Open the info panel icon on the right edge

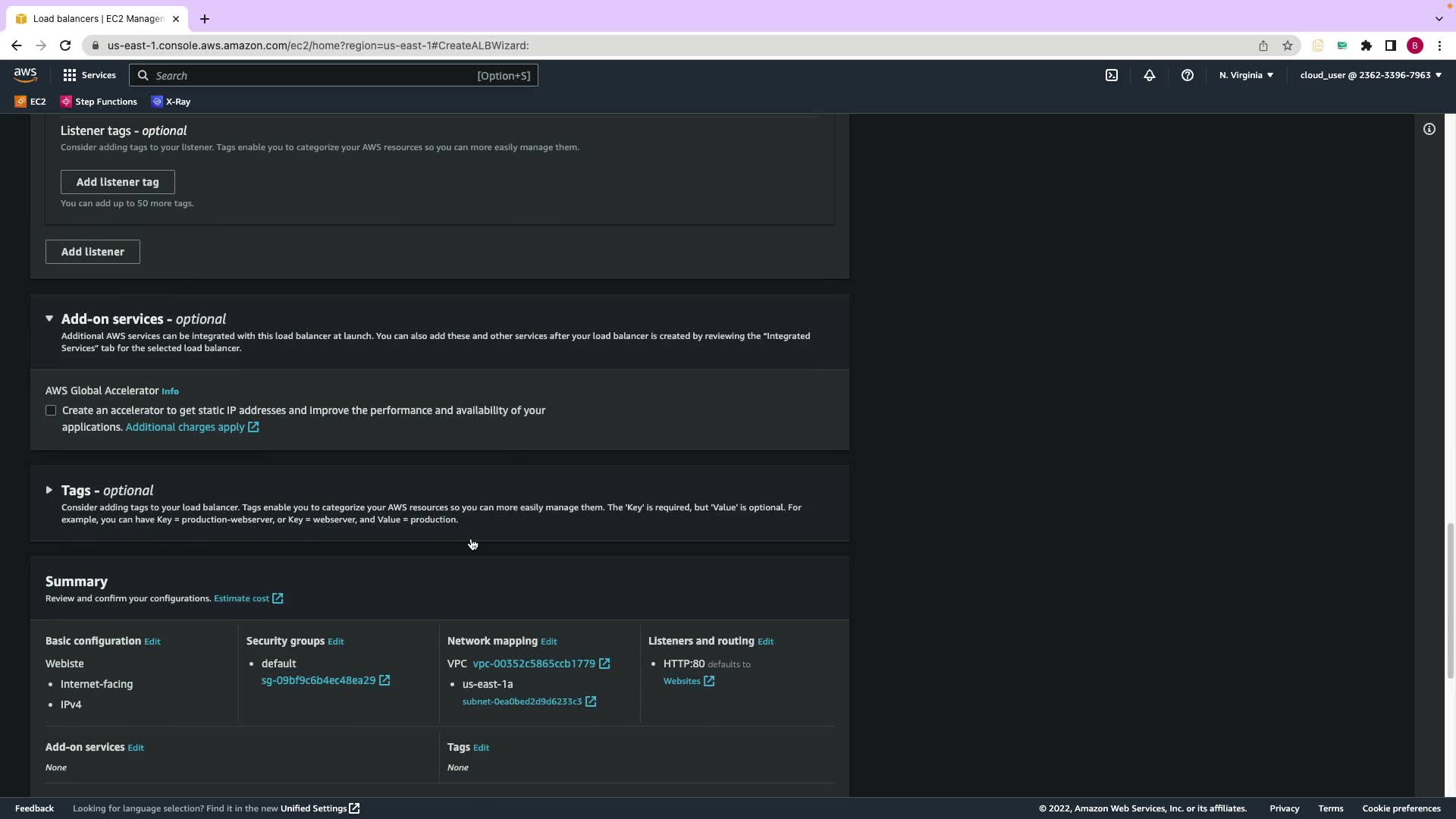tap(1429, 129)
